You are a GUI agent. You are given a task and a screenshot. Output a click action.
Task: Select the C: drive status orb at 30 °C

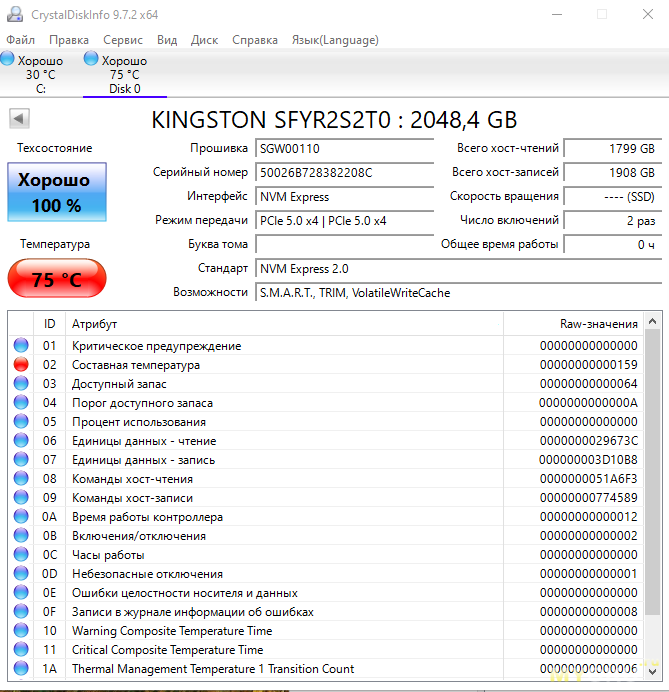[x=8, y=60]
